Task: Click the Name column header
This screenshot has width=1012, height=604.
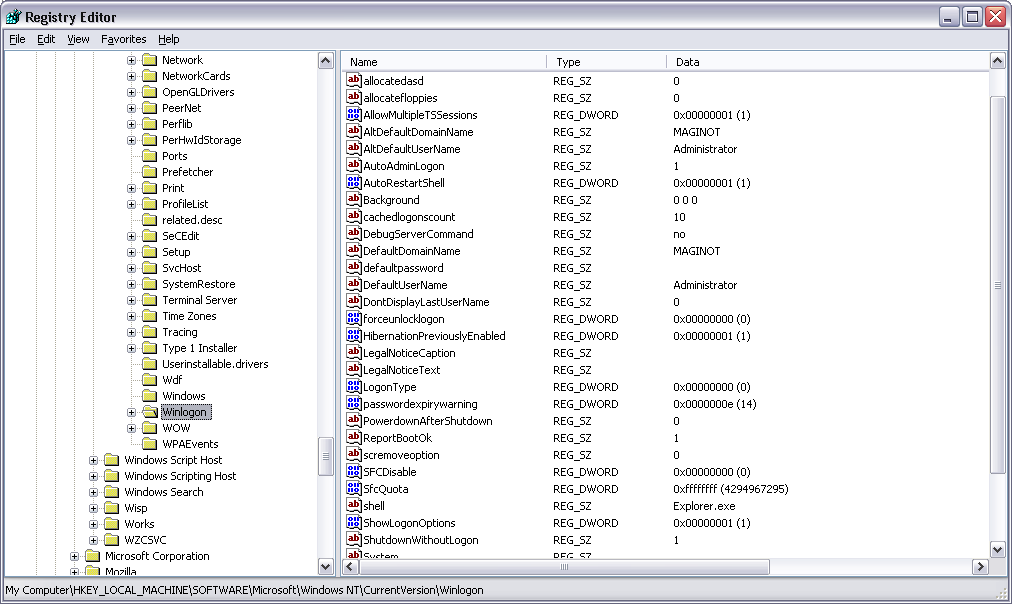Action: click(x=444, y=62)
